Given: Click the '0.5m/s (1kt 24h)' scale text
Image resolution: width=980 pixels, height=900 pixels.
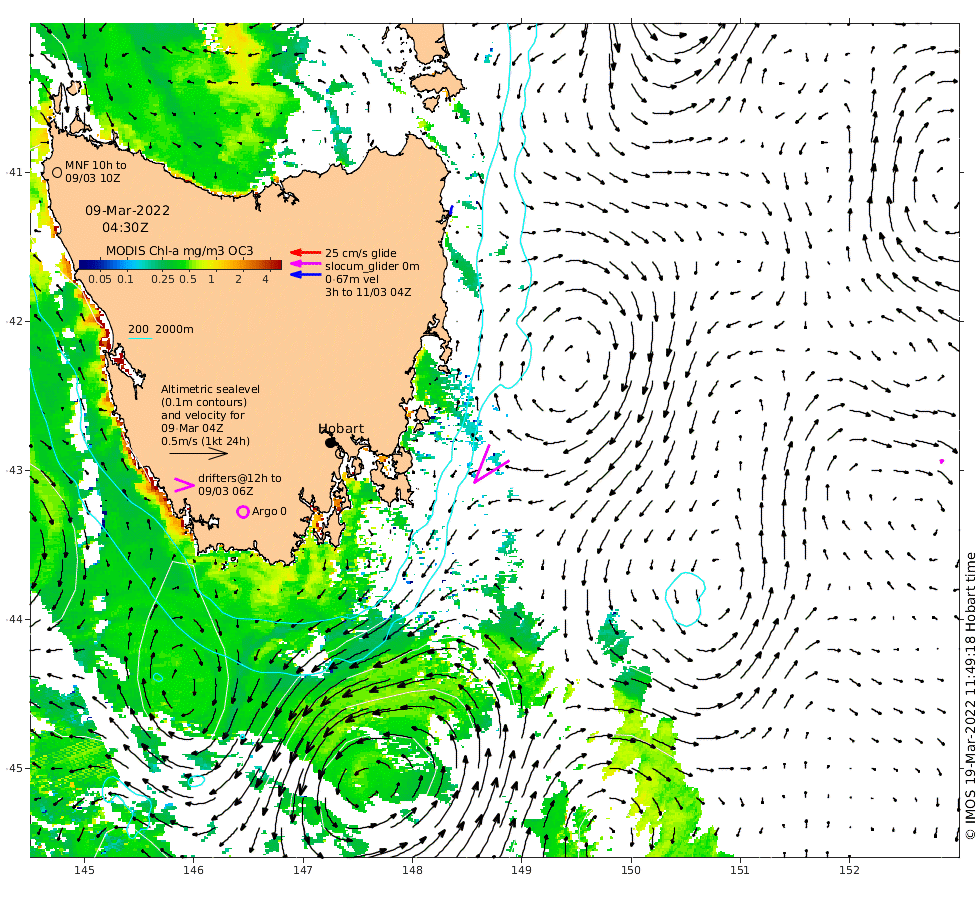Looking at the screenshot, I should [x=206, y=441].
